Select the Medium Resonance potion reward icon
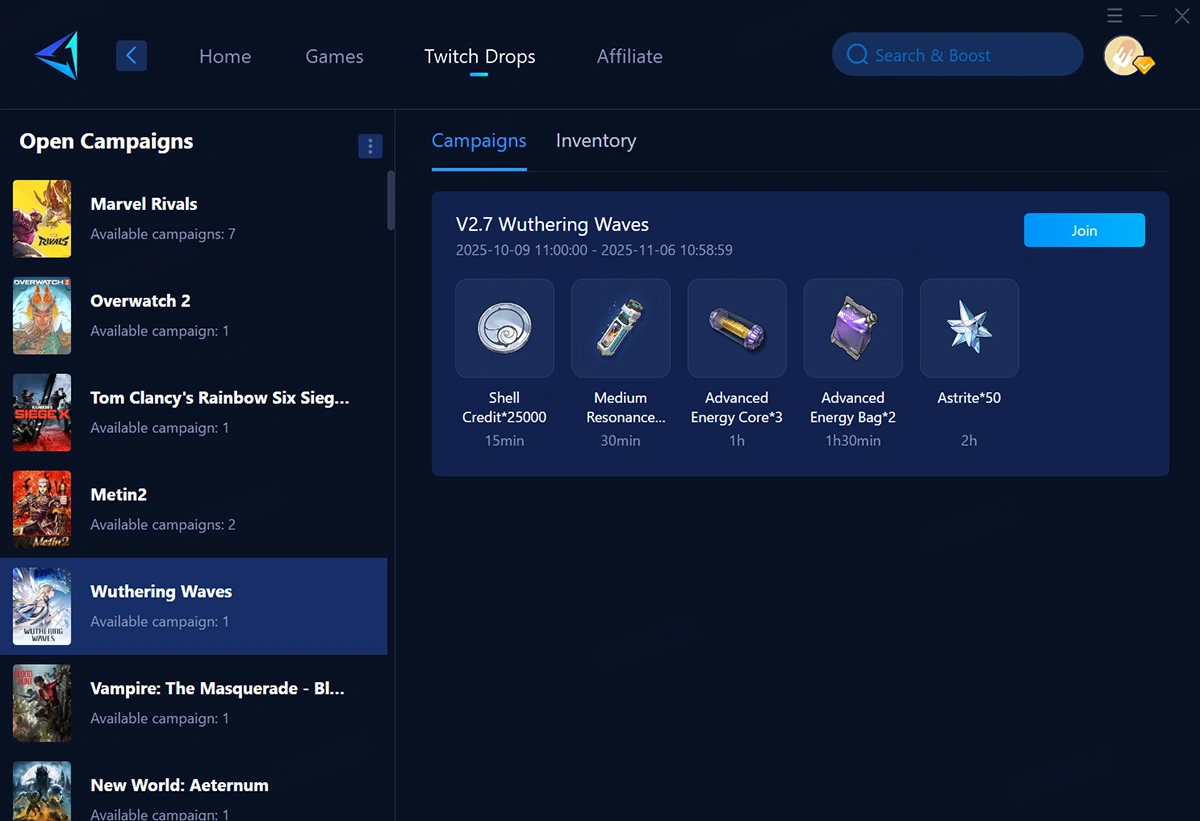The image size is (1200, 821). pyautogui.click(x=620, y=328)
